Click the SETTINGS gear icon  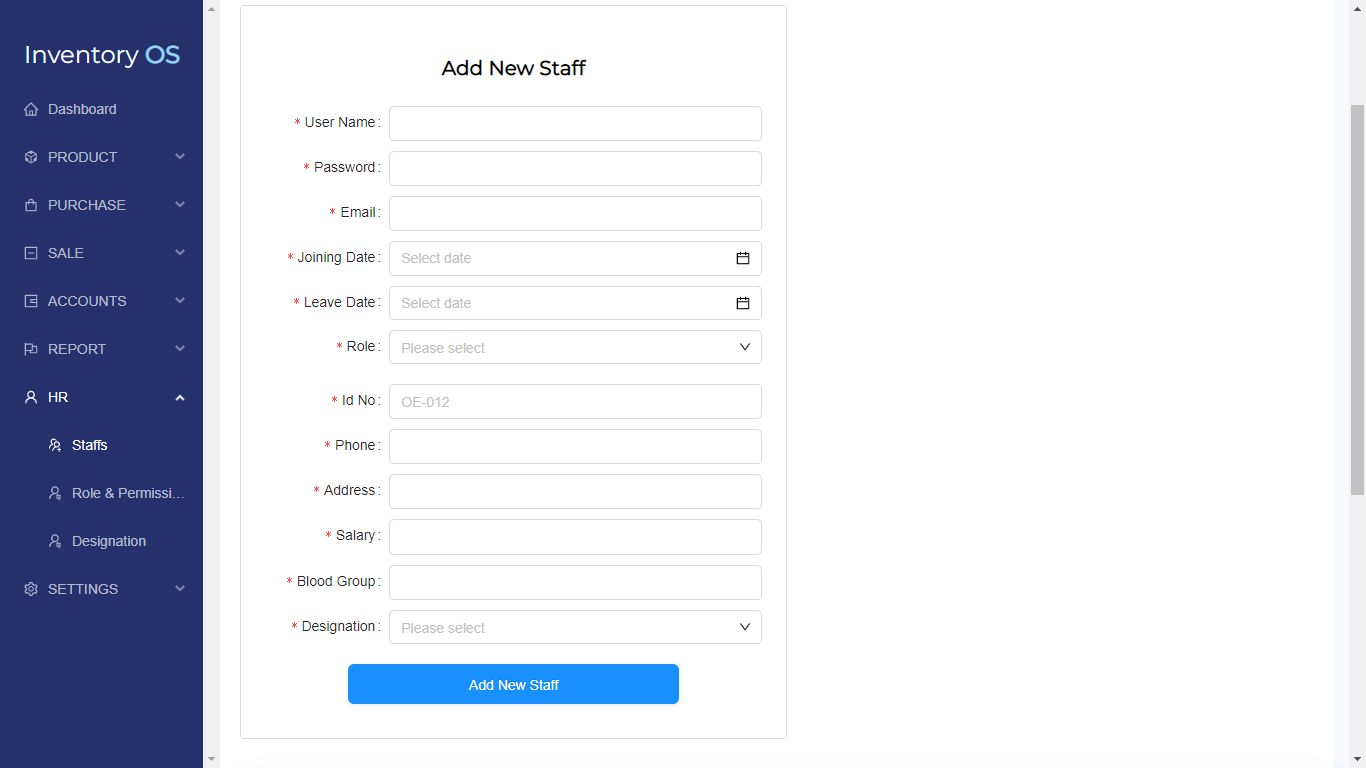pyautogui.click(x=31, y=589)
